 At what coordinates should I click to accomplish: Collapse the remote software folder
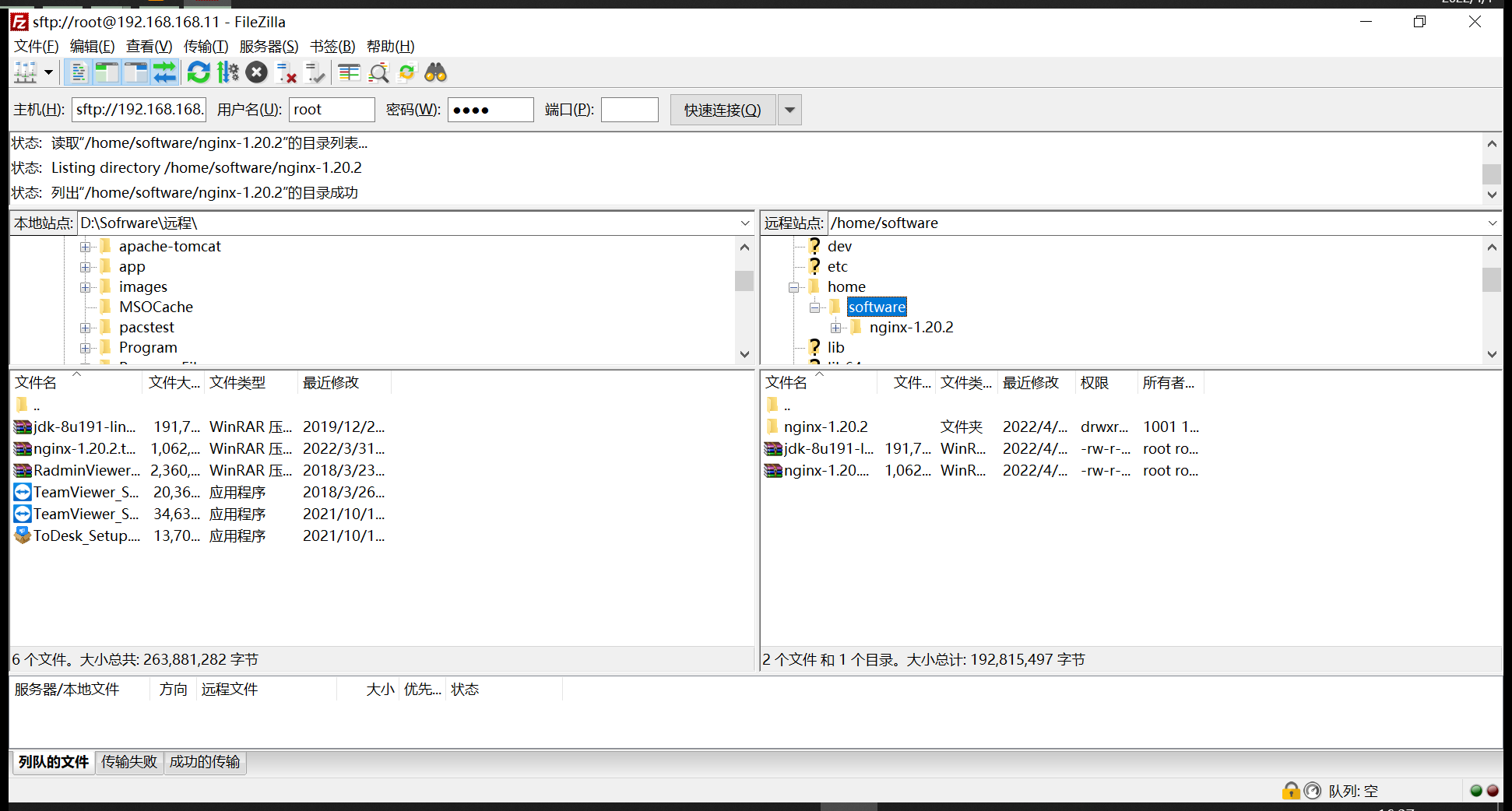pos(815,307)
